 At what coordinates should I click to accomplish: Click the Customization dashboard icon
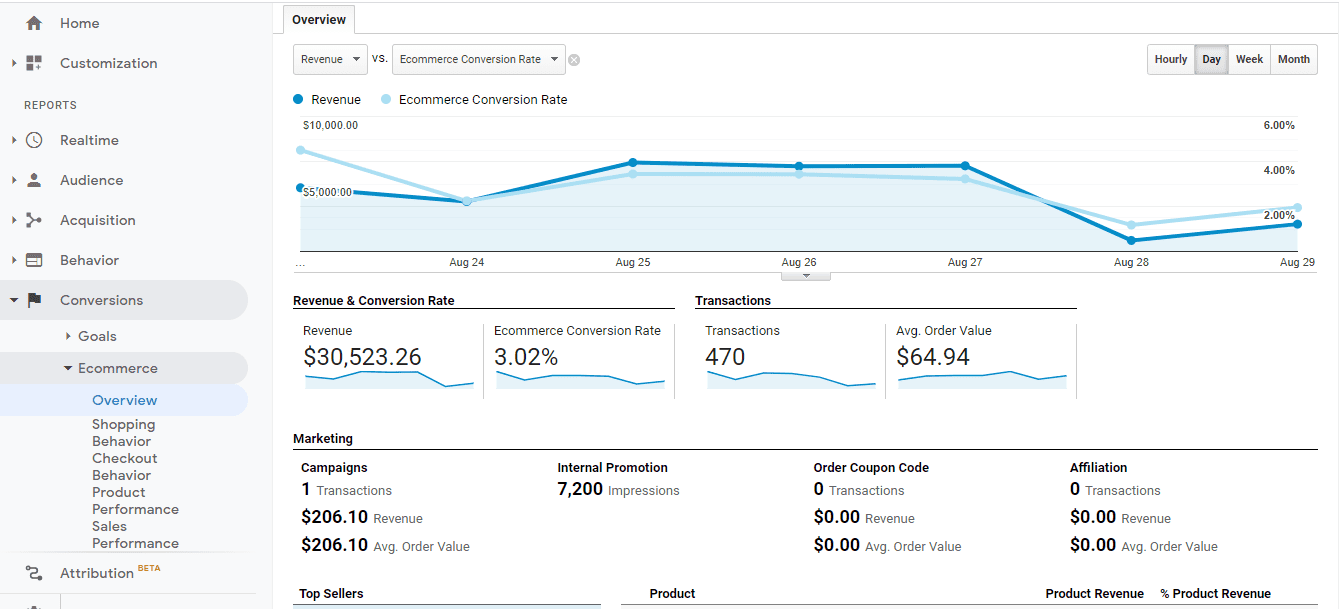(34, 63)
